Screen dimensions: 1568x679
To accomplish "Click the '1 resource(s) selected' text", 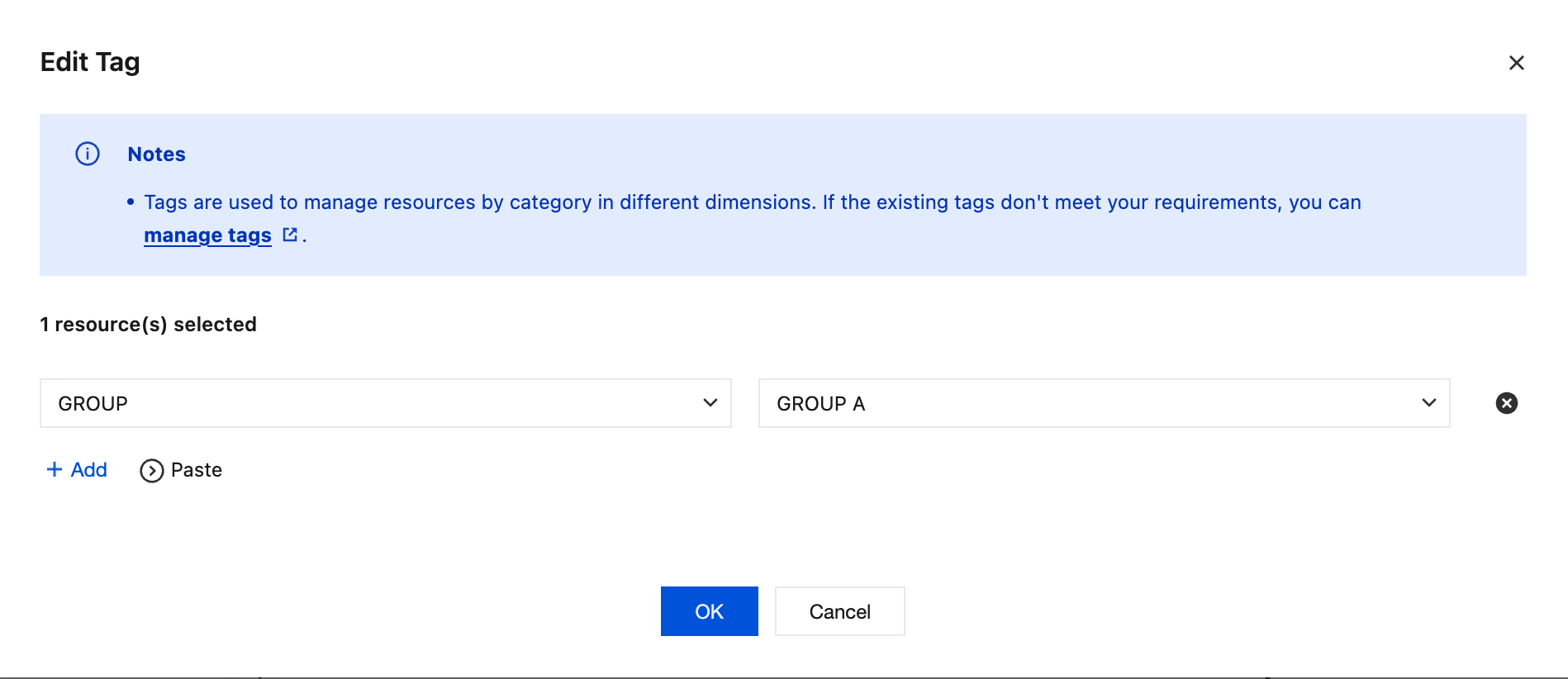I will [x=149, y=325].
